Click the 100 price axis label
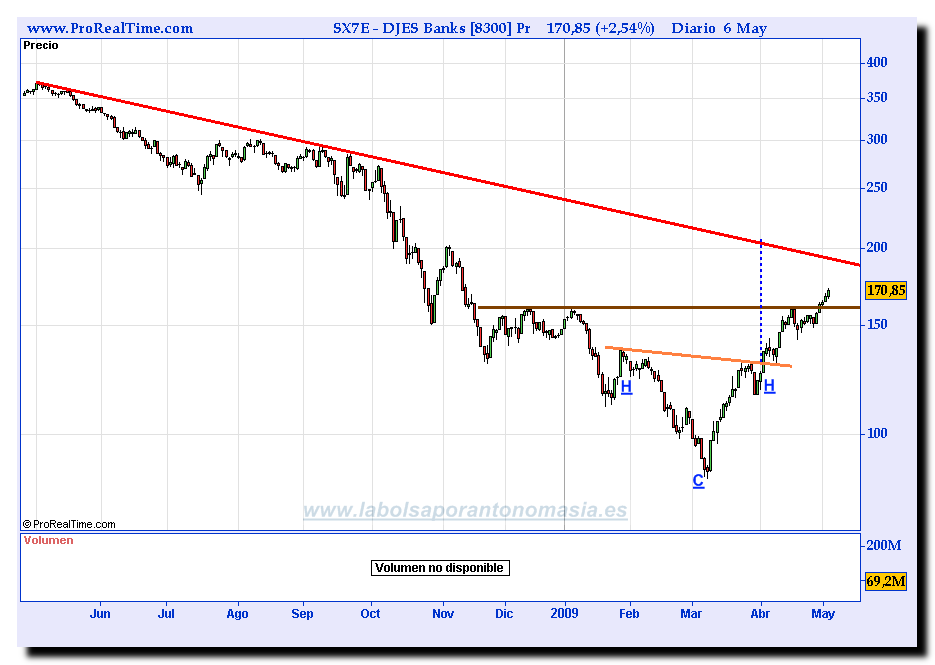 click(x=877, y=434)
